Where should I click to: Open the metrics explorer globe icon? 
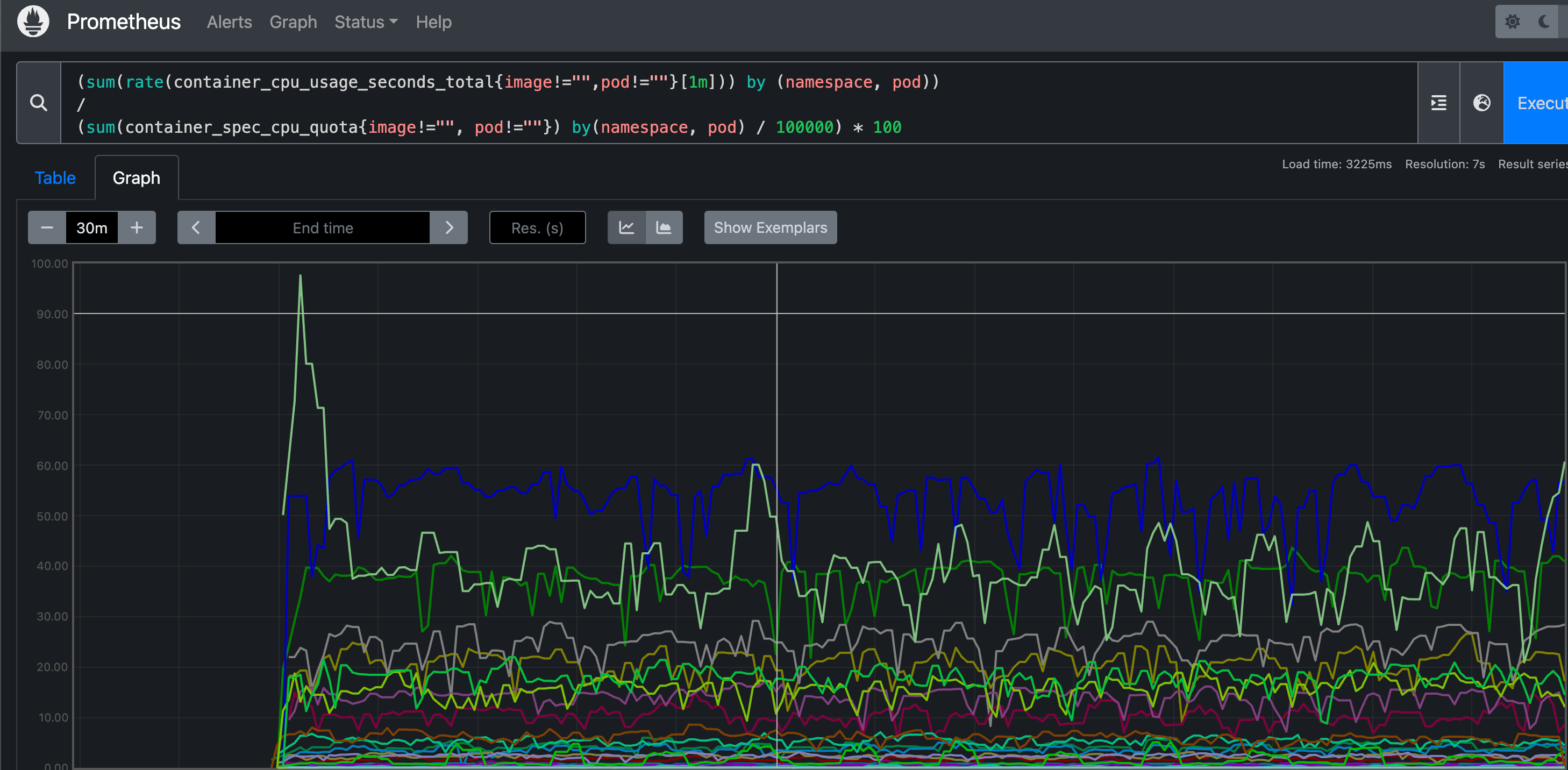[1481, 103]
